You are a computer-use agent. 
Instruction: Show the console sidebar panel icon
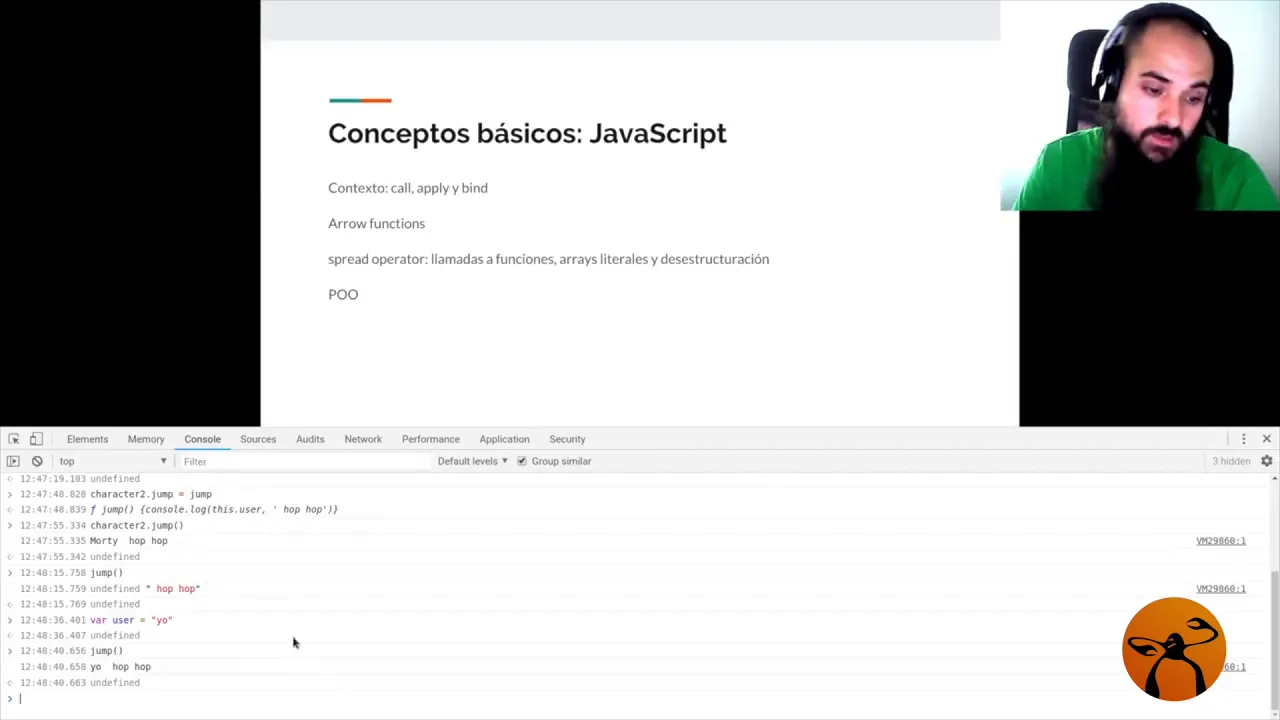(x=13, y=461)
